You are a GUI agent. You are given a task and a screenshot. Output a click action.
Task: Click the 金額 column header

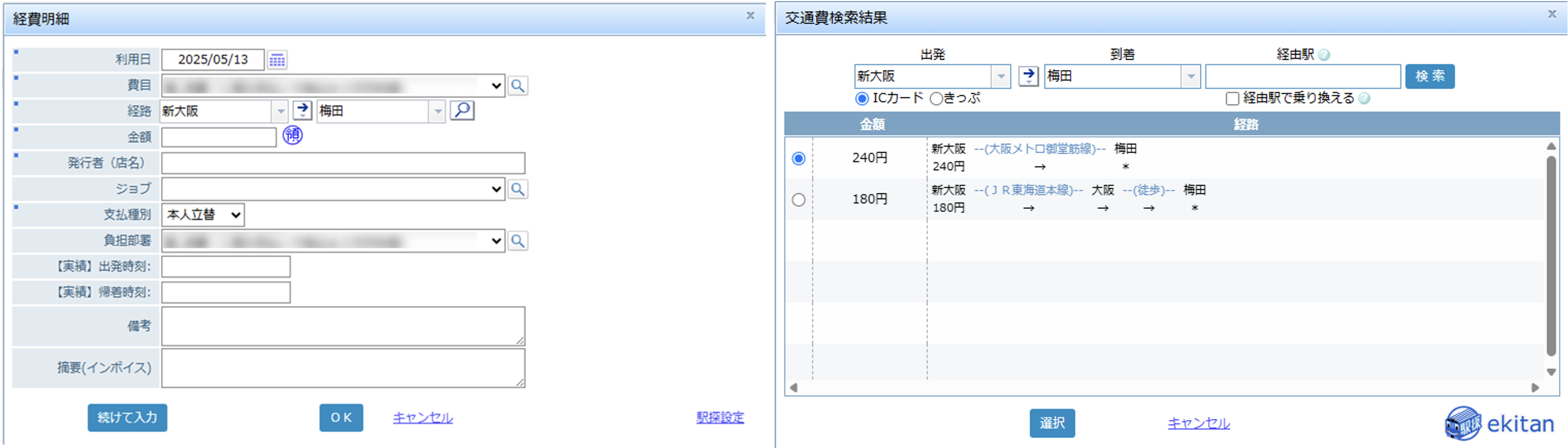(872, 125)
